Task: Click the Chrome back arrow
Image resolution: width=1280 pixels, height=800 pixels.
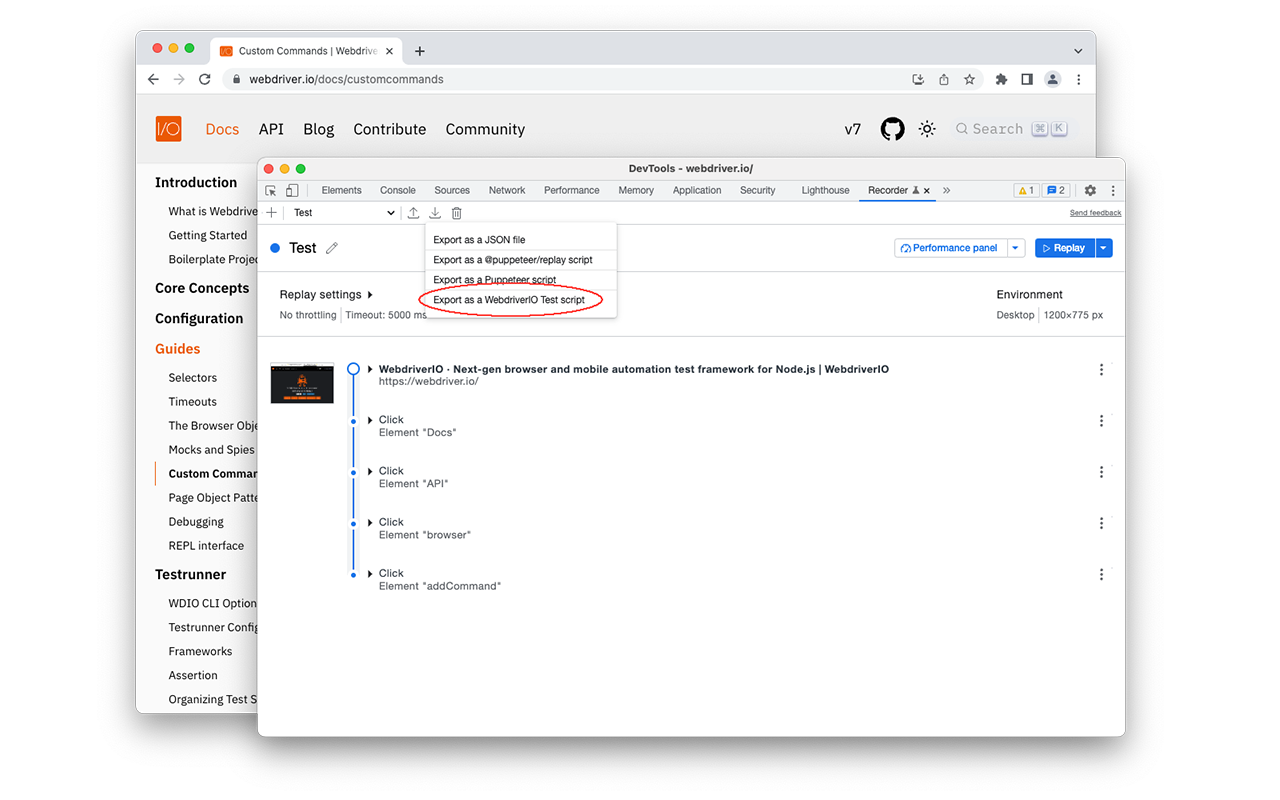Action: (153, 79)
